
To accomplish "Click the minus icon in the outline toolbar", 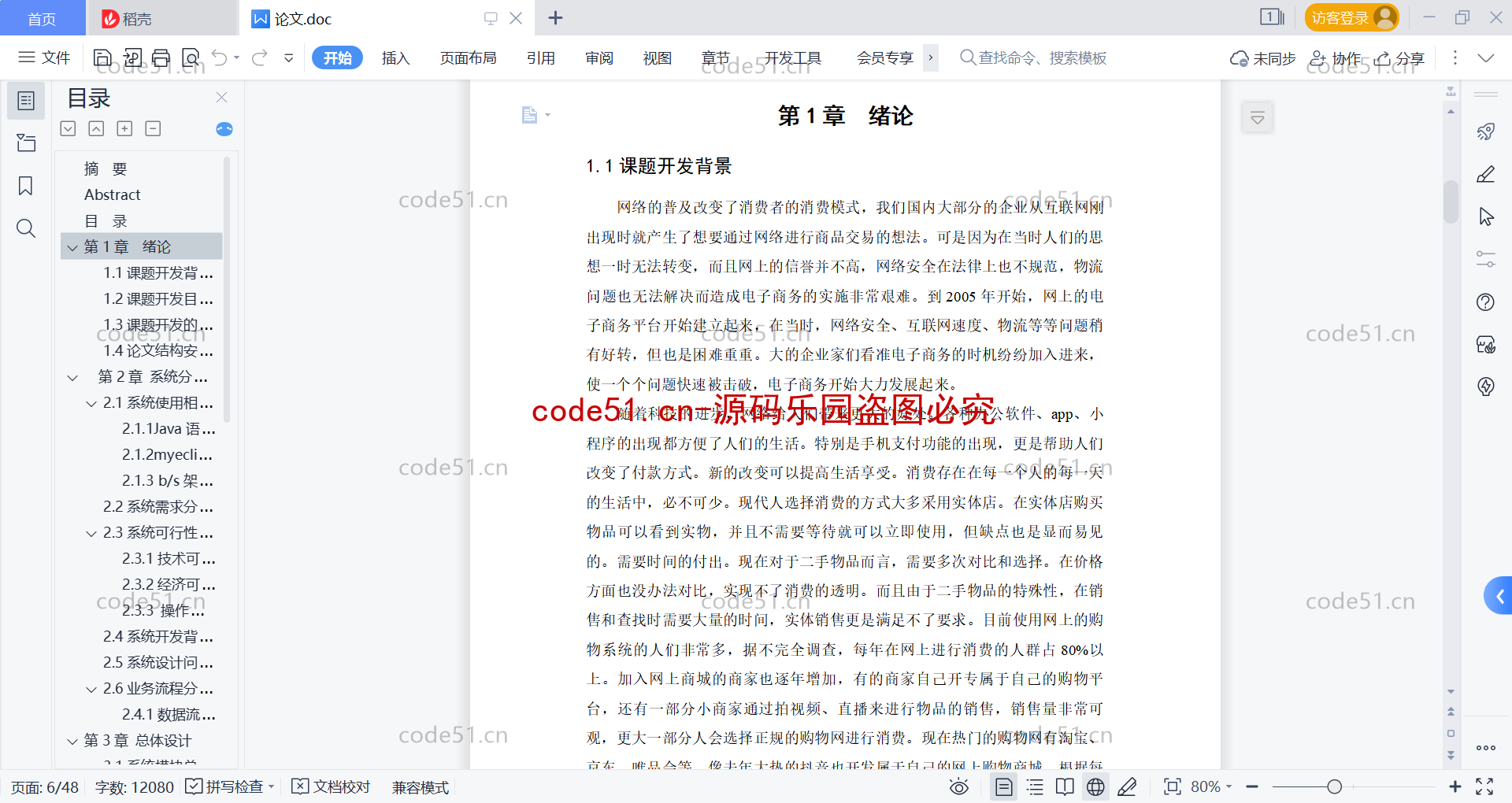I will click(x=153, y=128).
